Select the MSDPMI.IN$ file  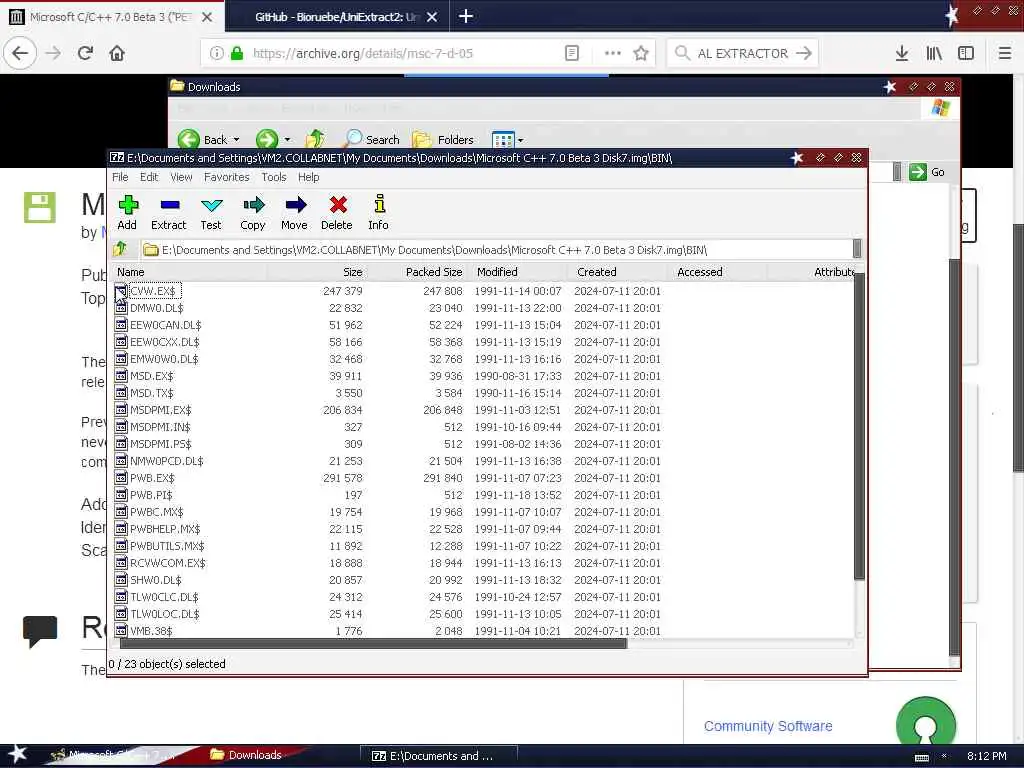click(x=160, y=426)
